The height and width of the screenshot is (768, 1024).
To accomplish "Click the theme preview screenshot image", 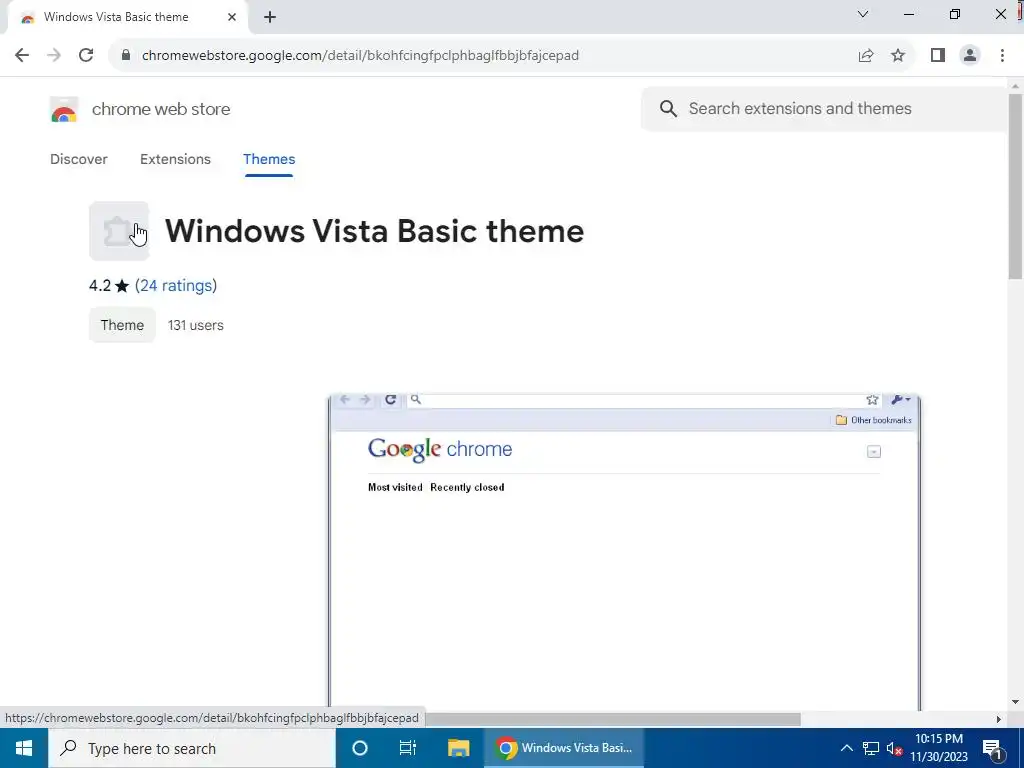I will point(624,552).
